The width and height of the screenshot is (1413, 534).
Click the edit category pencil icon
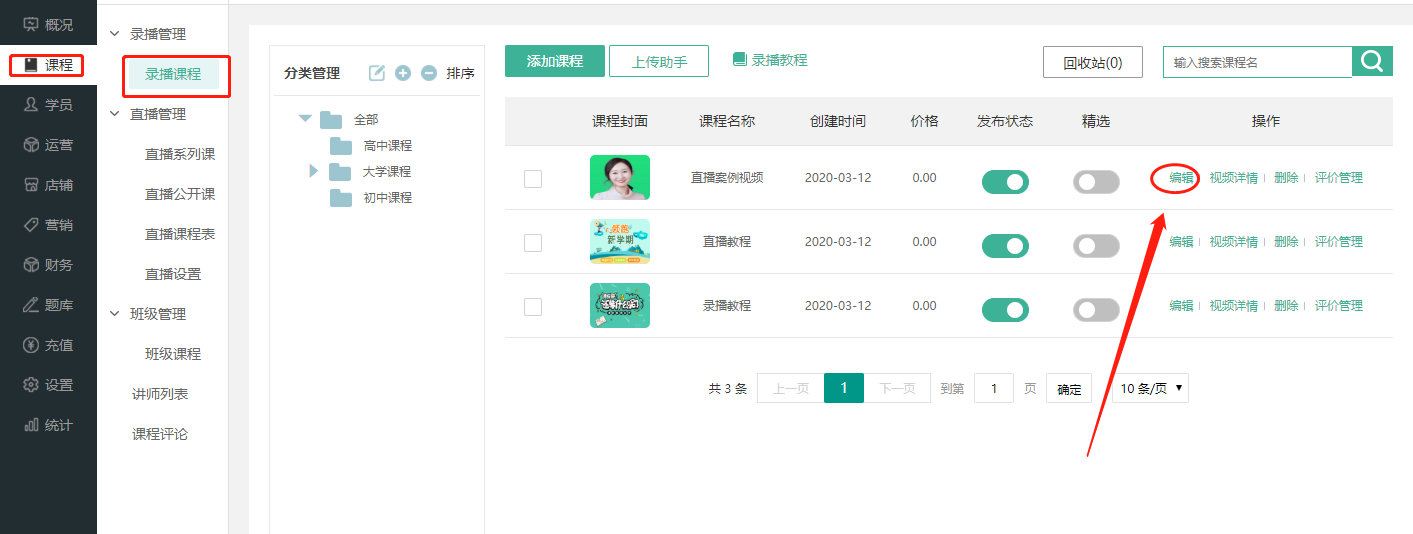coord(377,73)
